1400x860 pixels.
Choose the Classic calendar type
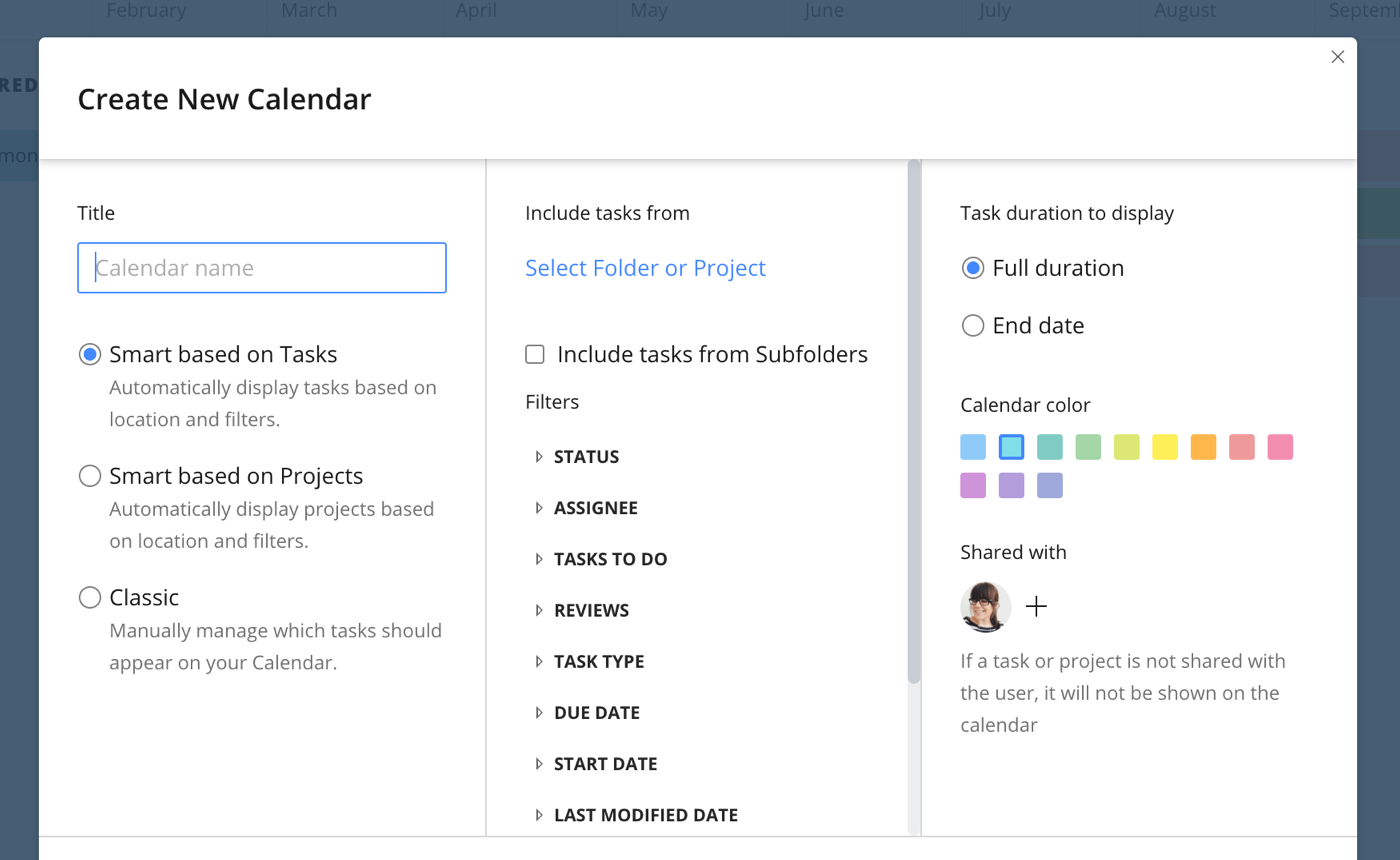point(90,598)
